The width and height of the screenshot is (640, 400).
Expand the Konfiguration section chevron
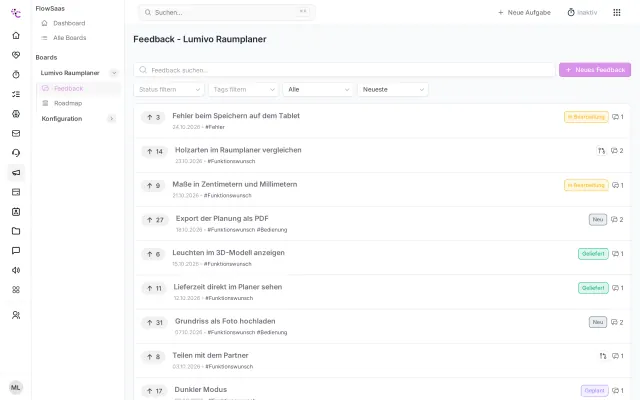tap(111, 119)
